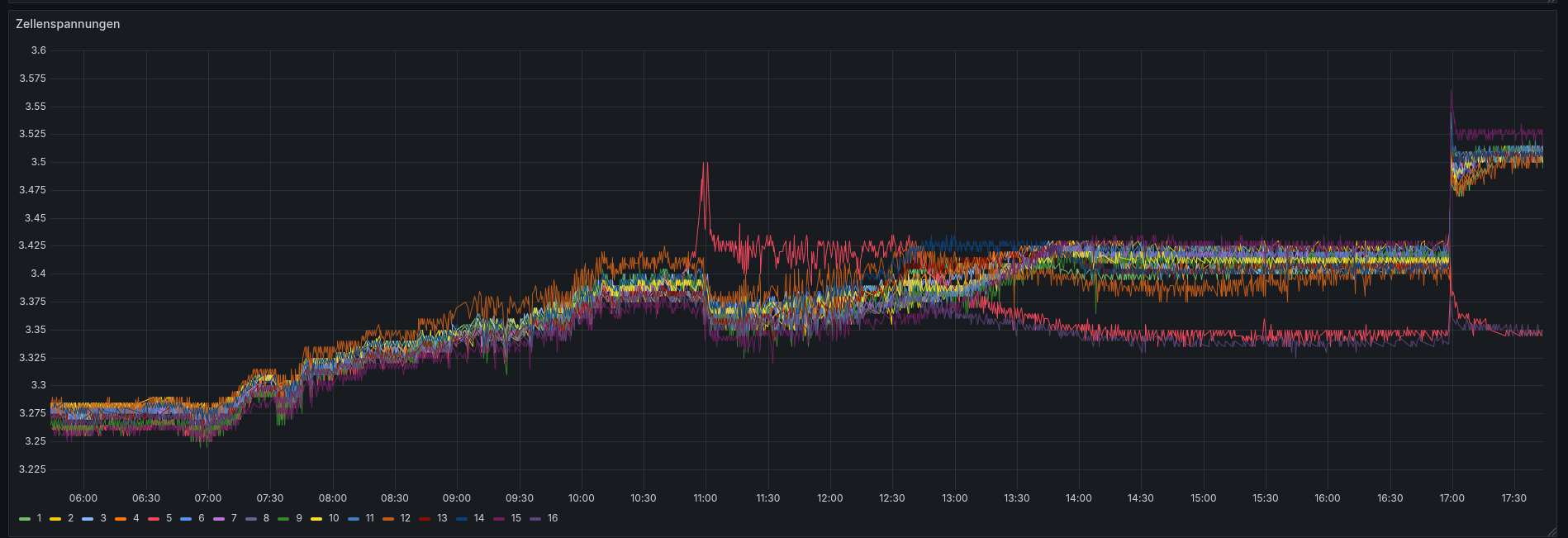Toggle series 9 legend label

299,518
